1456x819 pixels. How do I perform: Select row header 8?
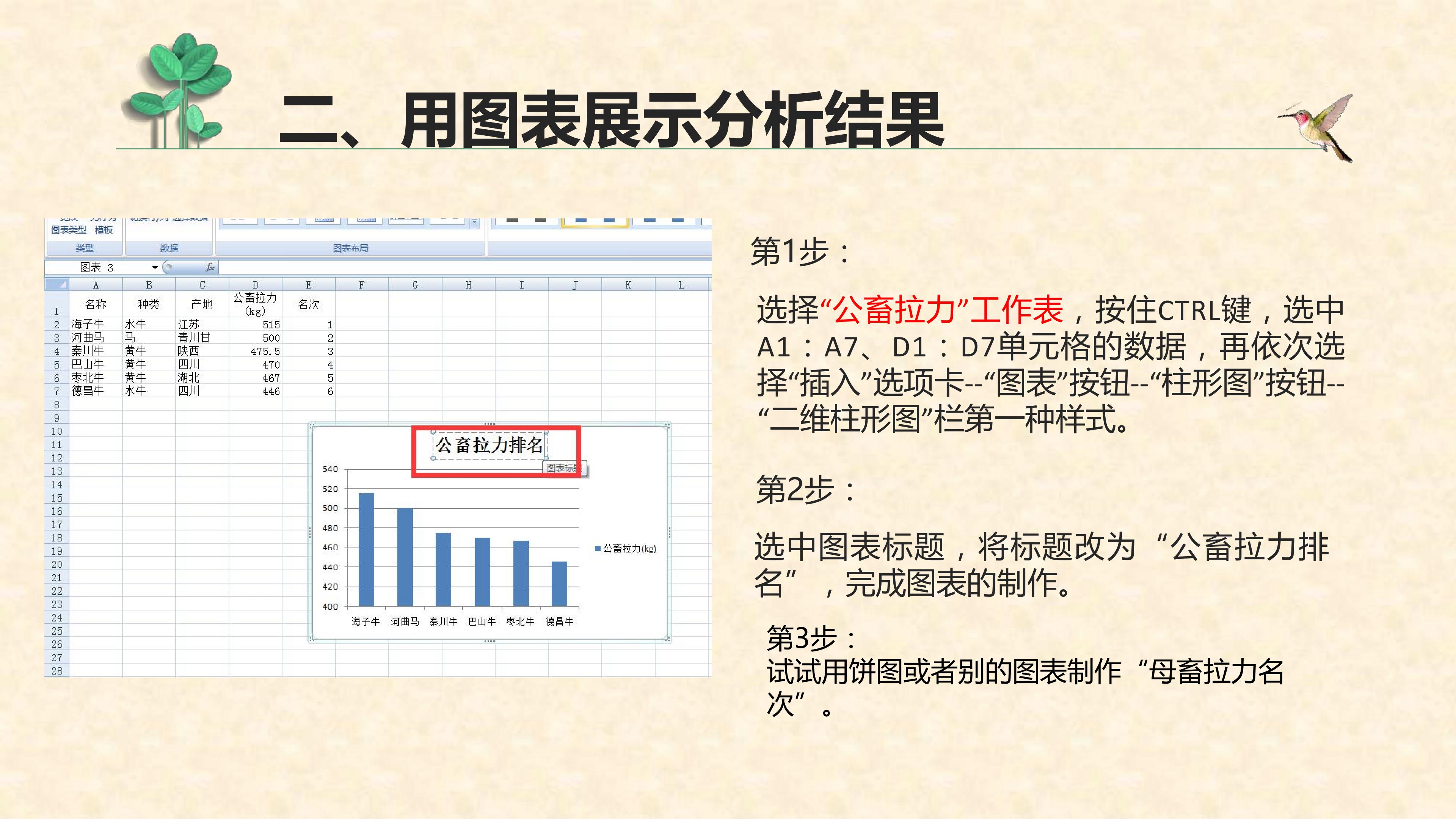tap(56, 404)
